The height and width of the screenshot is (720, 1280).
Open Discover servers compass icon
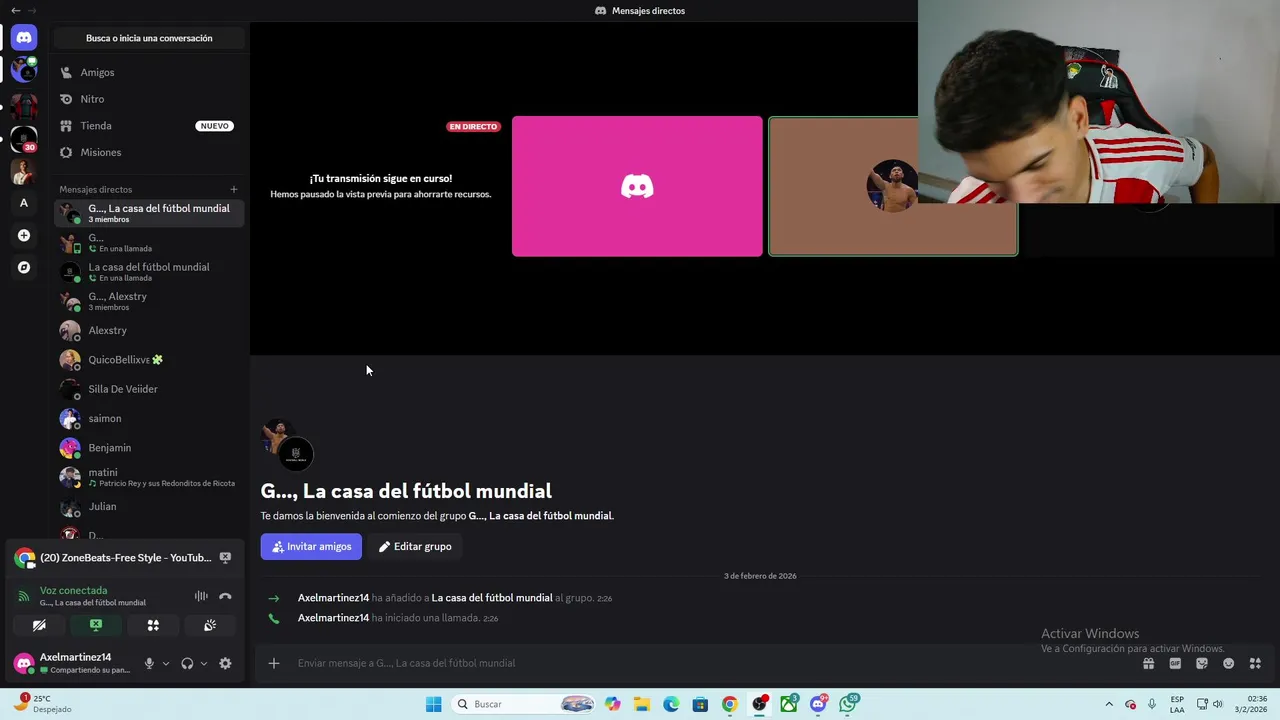24,268
